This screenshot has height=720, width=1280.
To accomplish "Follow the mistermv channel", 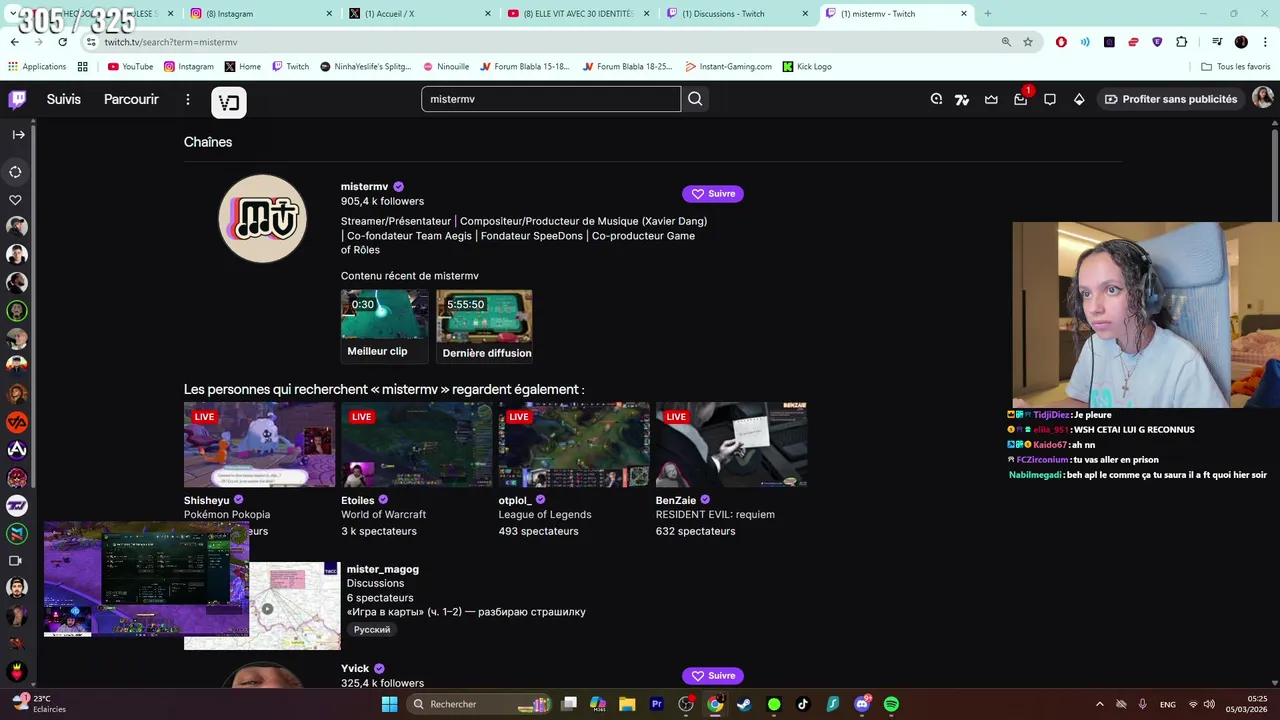I will (x=712, y=194).
